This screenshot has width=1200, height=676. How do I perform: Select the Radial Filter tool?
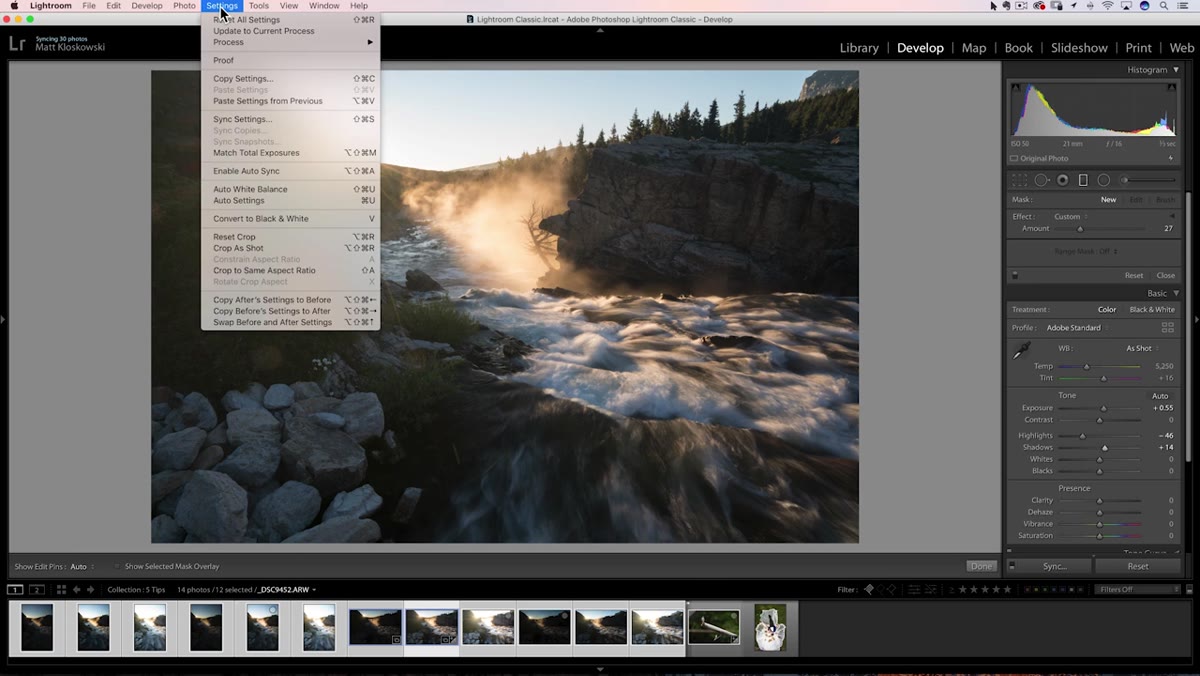click(1104, 180)
